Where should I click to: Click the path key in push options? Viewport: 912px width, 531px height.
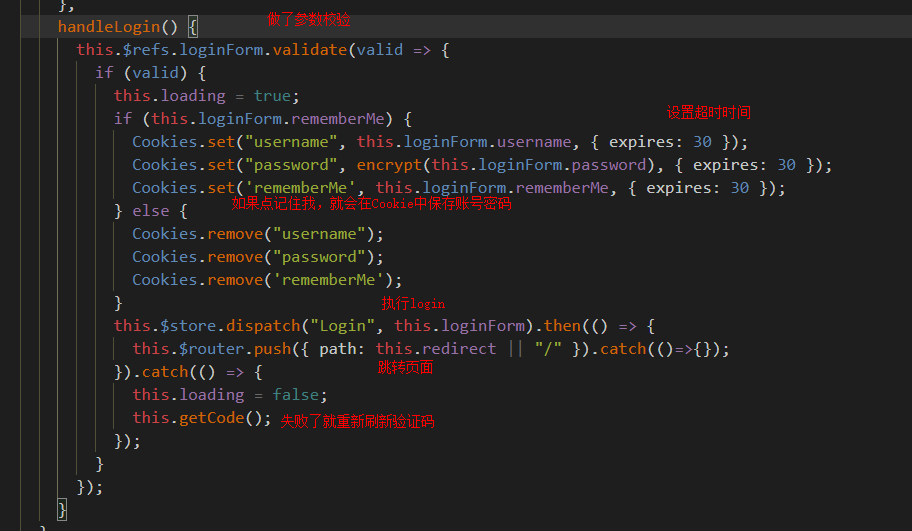pos(338,349)
